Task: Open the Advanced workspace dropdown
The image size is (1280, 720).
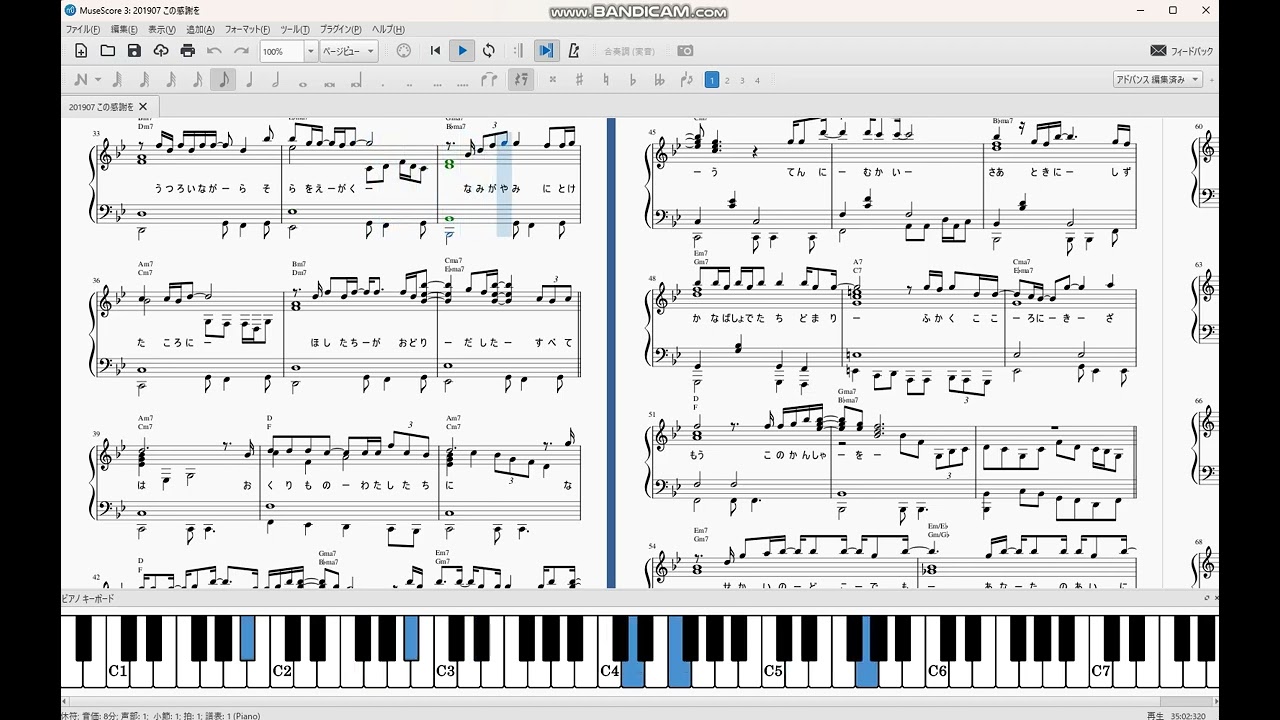Action: (x=1158, y=80)
